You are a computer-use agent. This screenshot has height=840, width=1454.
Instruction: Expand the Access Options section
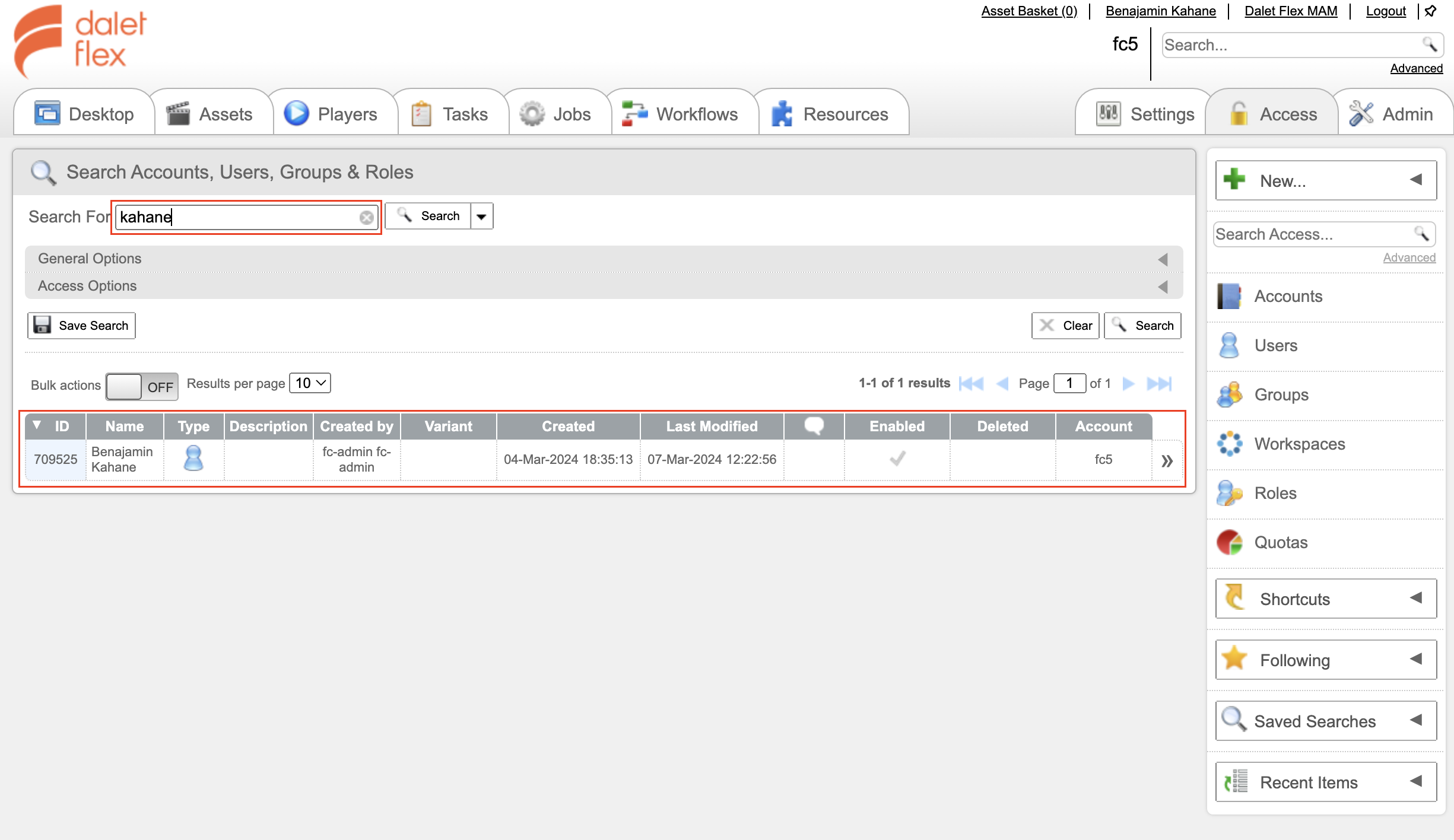pos(604,286)
